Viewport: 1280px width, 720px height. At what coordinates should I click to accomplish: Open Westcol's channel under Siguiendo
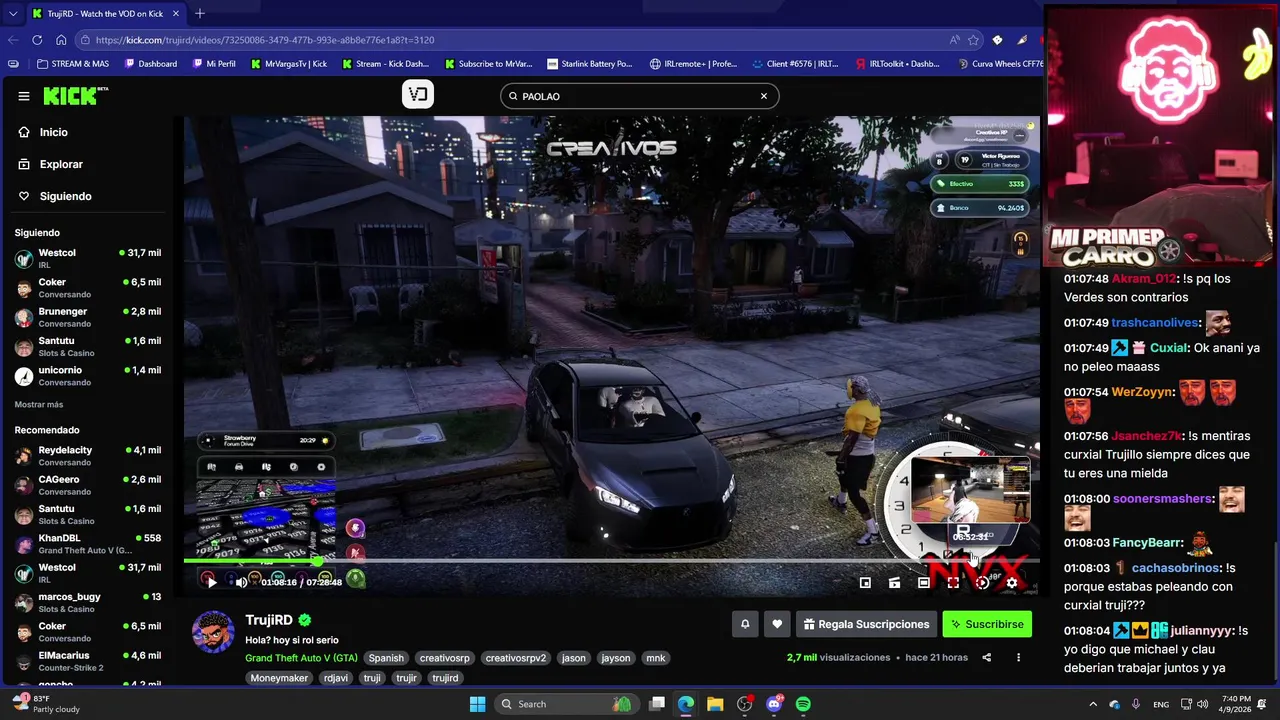tap(90, 258)
